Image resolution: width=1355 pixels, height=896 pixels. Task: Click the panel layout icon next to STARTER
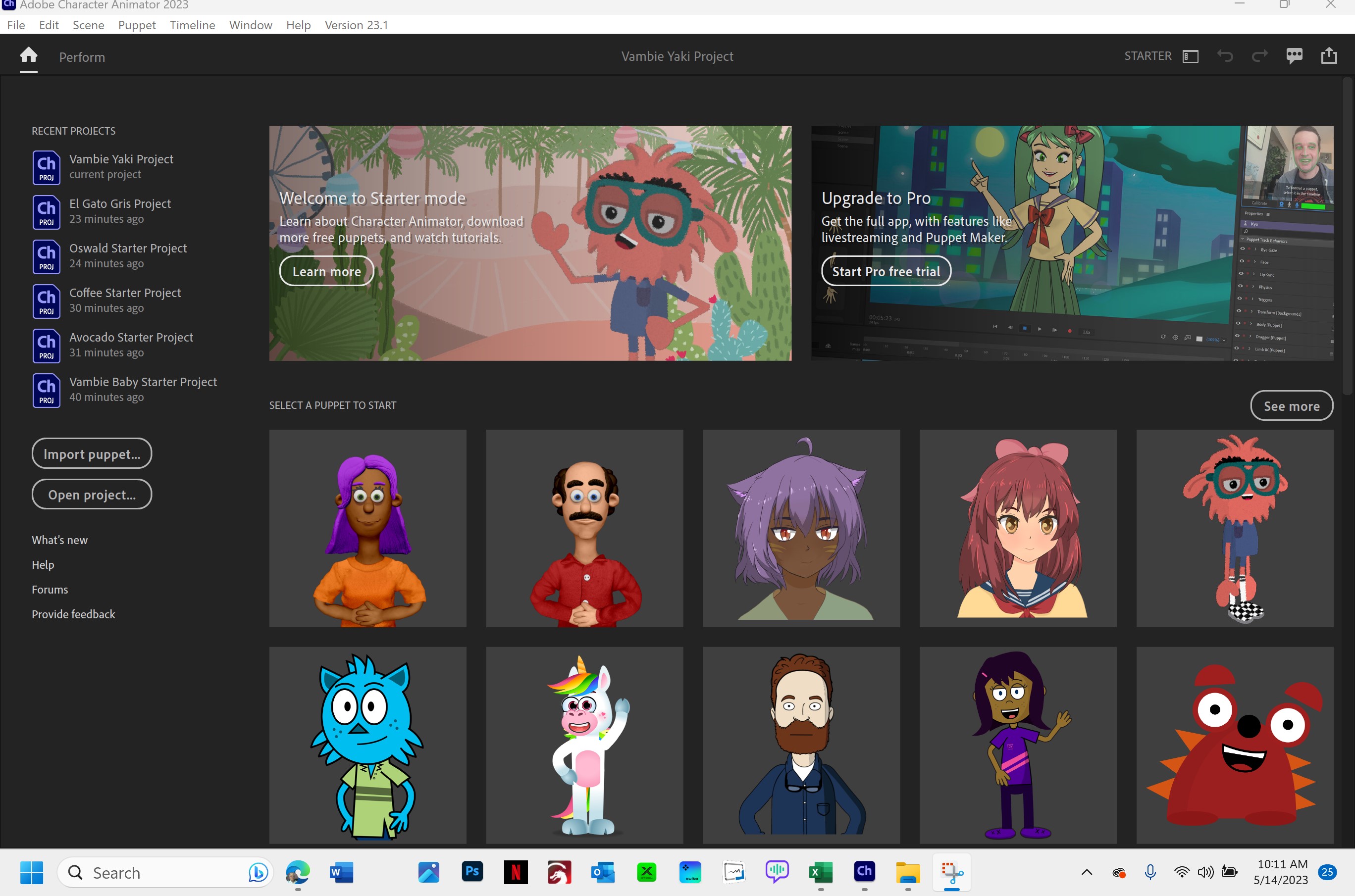pos(1190,55)
